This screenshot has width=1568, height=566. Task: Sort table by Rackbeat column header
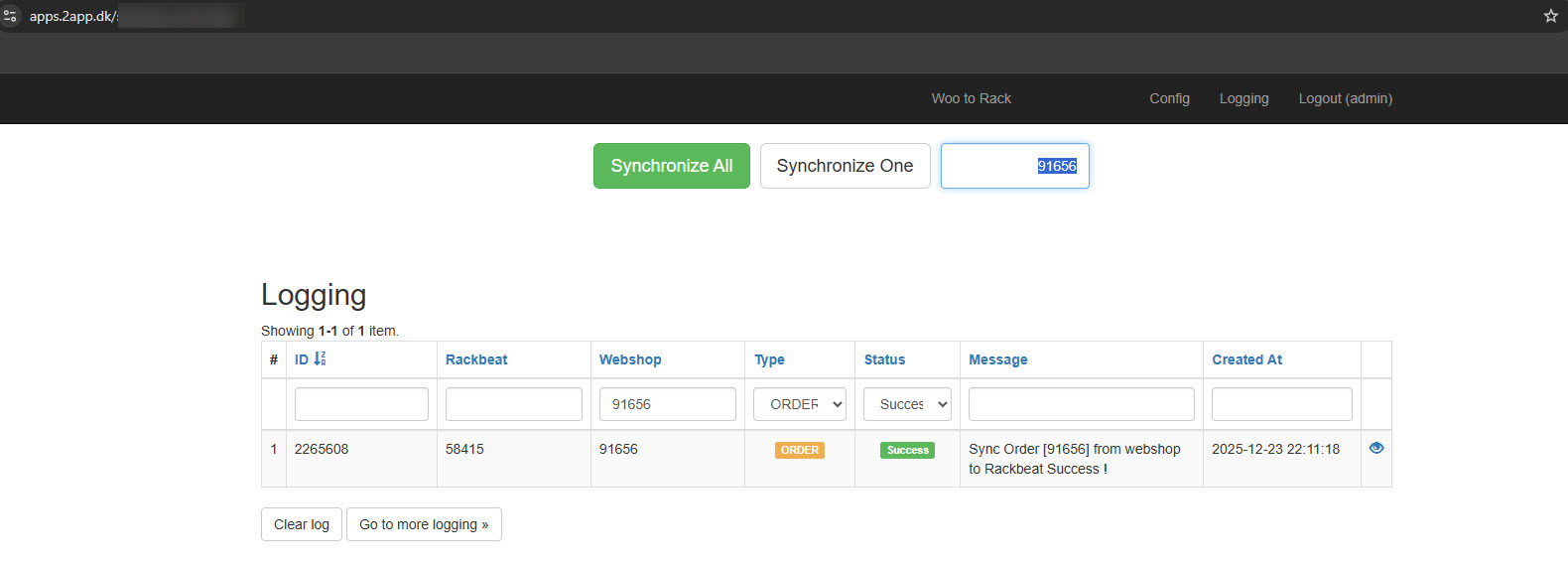(476, 359)
